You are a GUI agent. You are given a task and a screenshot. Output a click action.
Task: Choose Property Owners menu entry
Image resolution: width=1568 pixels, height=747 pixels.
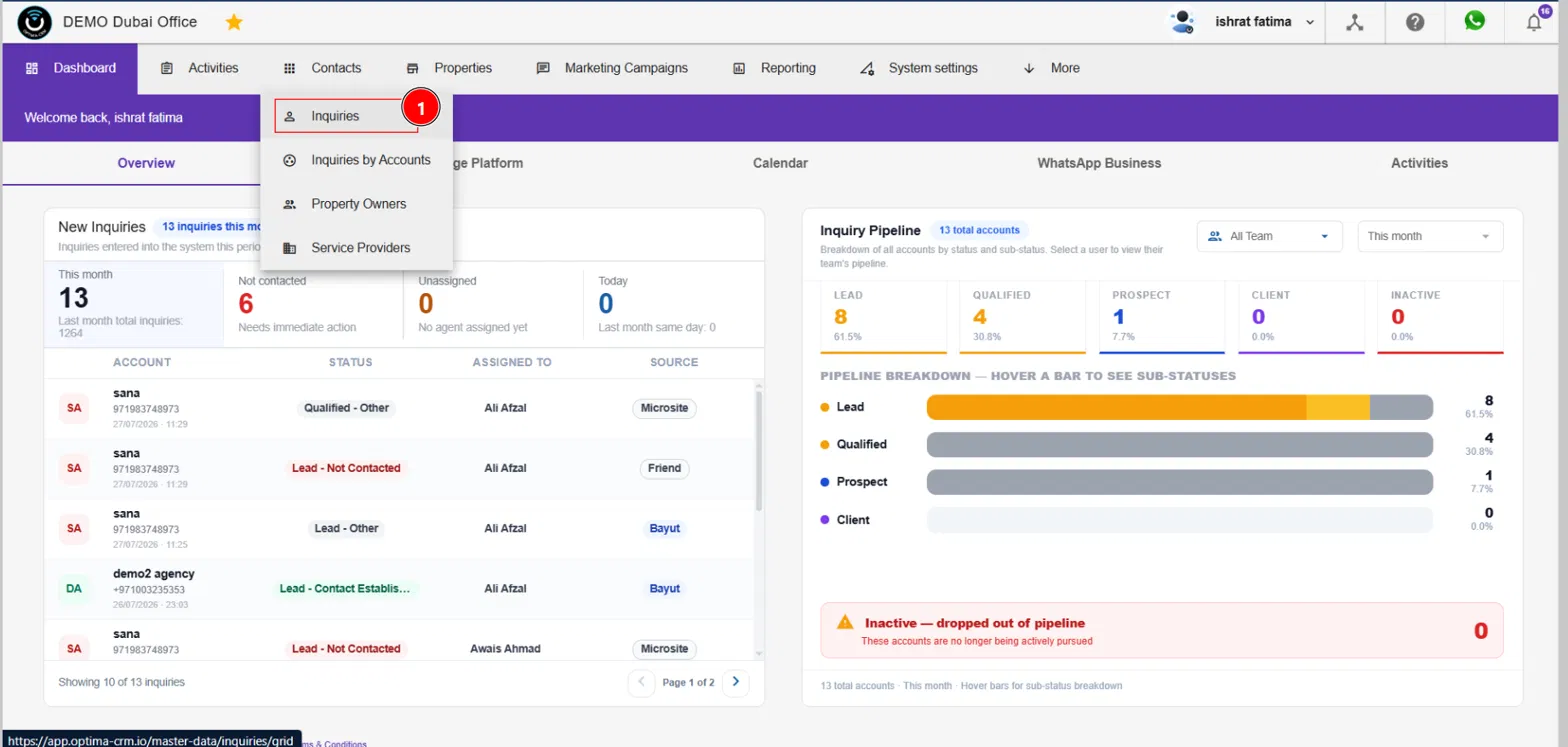tap(357, 204)
